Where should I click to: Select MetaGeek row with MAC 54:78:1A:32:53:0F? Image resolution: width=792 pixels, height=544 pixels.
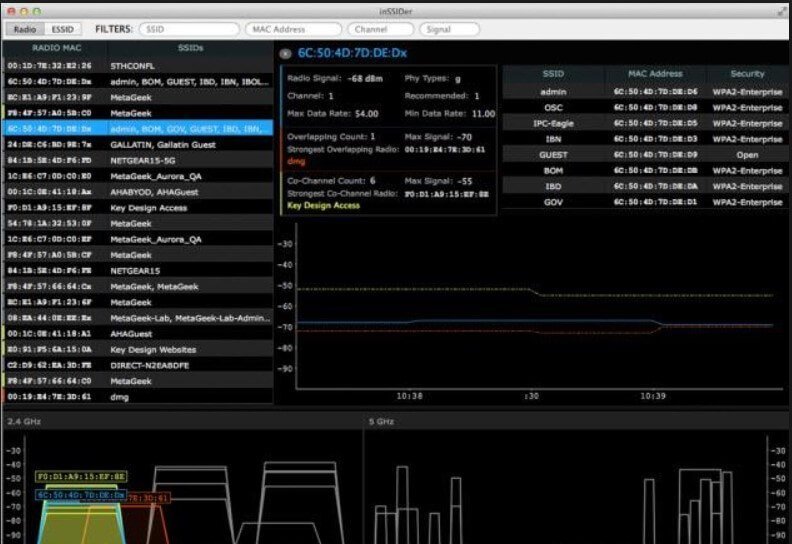[138, 224]
